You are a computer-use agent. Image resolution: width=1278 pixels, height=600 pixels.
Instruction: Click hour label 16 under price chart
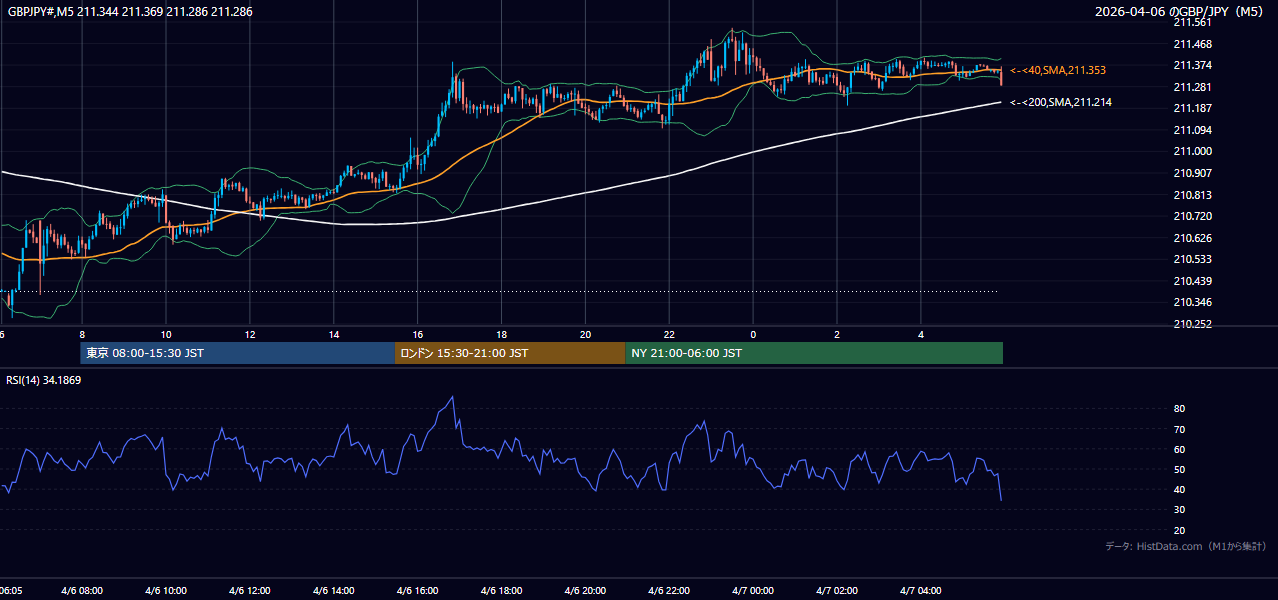coord(418,335)
